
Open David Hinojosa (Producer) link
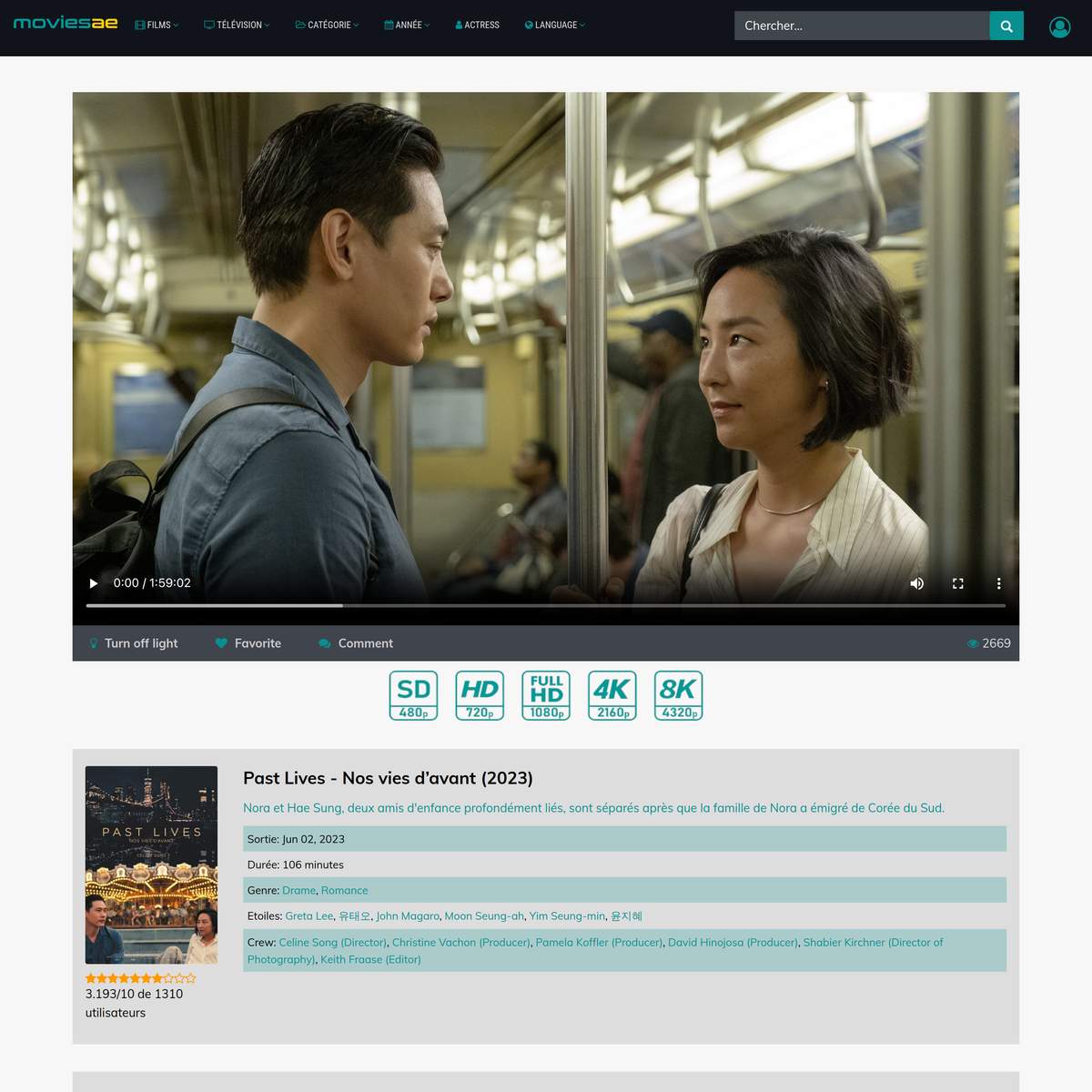(x=733, y=943)
